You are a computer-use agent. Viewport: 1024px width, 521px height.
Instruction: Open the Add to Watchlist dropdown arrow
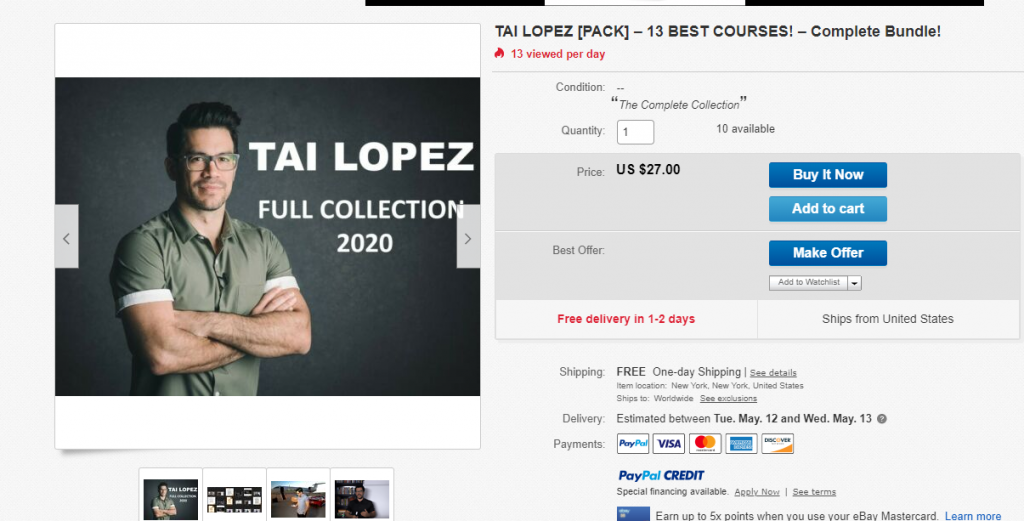click(854, 283)
